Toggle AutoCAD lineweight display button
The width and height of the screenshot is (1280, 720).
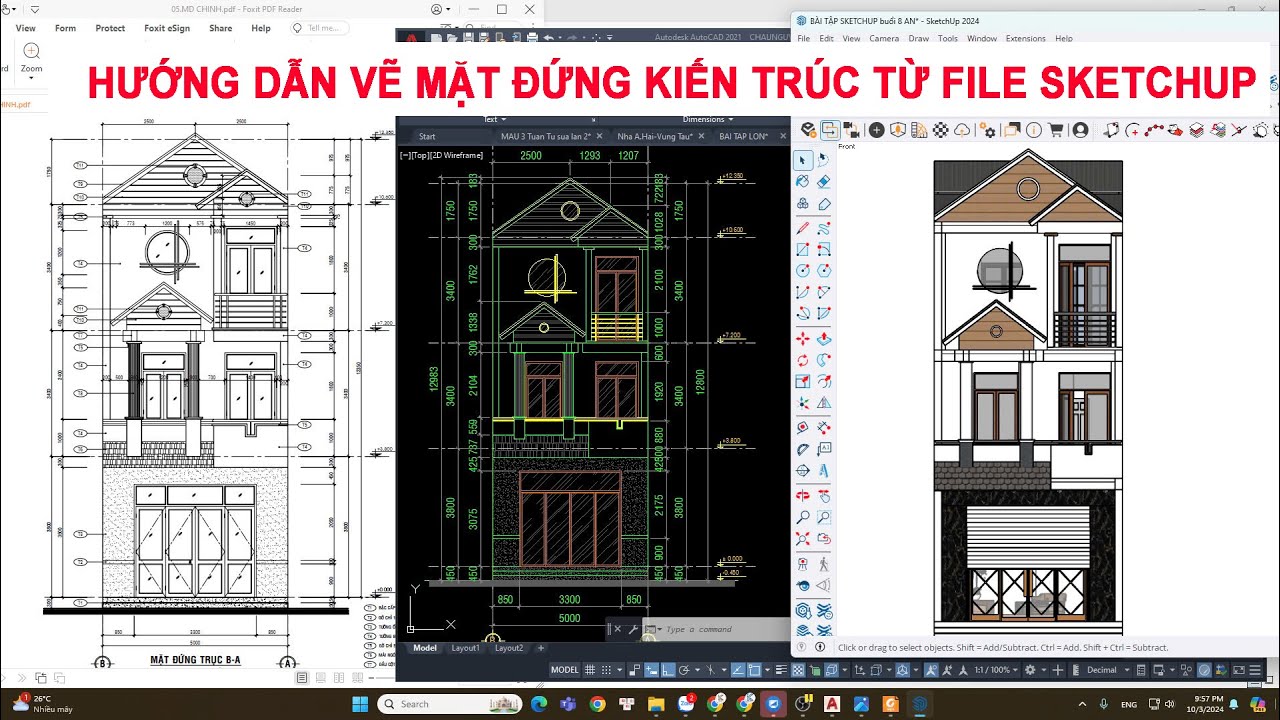point(781,670)
